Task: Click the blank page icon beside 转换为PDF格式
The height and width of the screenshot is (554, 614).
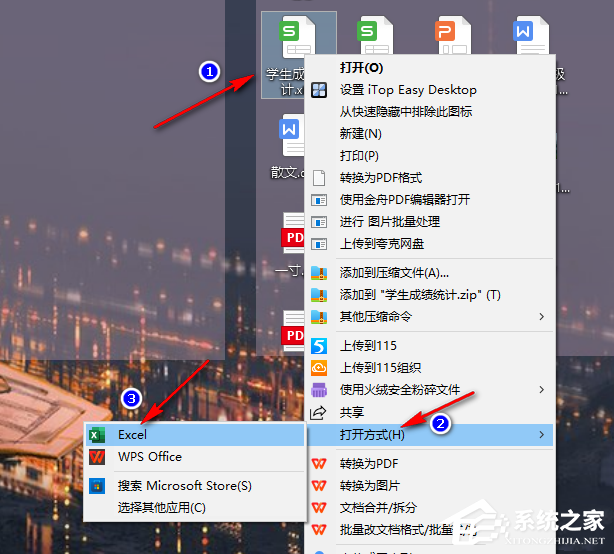Action: coord(319,178)
